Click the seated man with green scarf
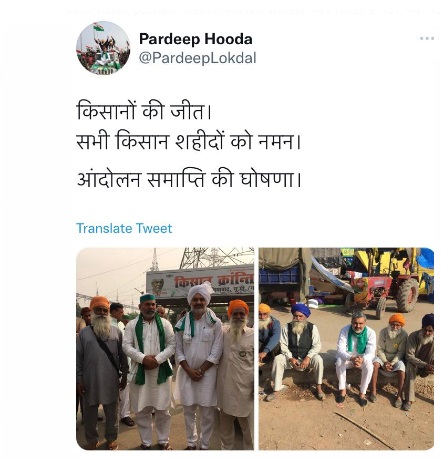The image size is (441, 459). pos(356,358)
